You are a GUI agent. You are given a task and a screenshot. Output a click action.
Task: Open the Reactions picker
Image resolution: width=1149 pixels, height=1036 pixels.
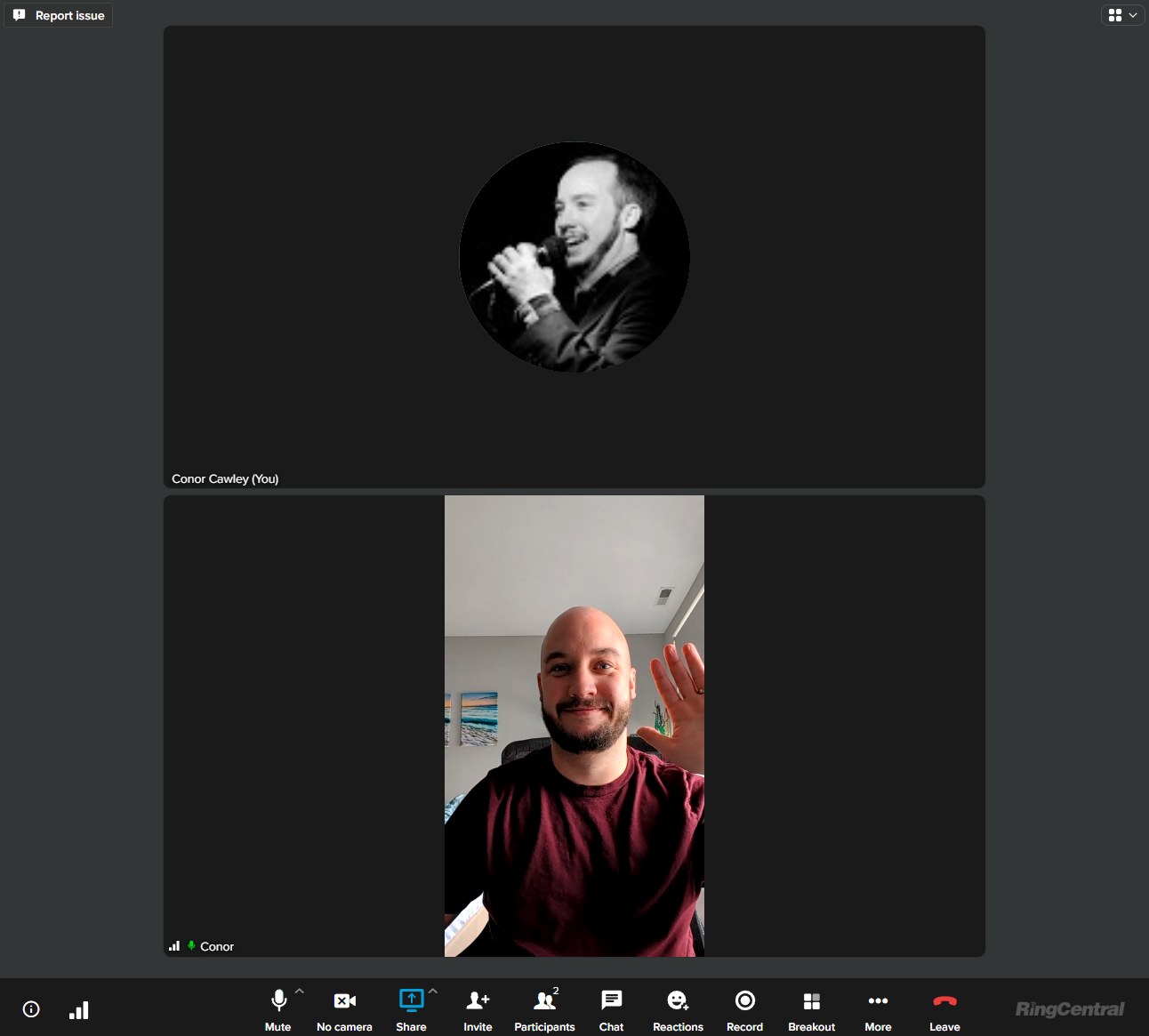tap(678, 1001)
